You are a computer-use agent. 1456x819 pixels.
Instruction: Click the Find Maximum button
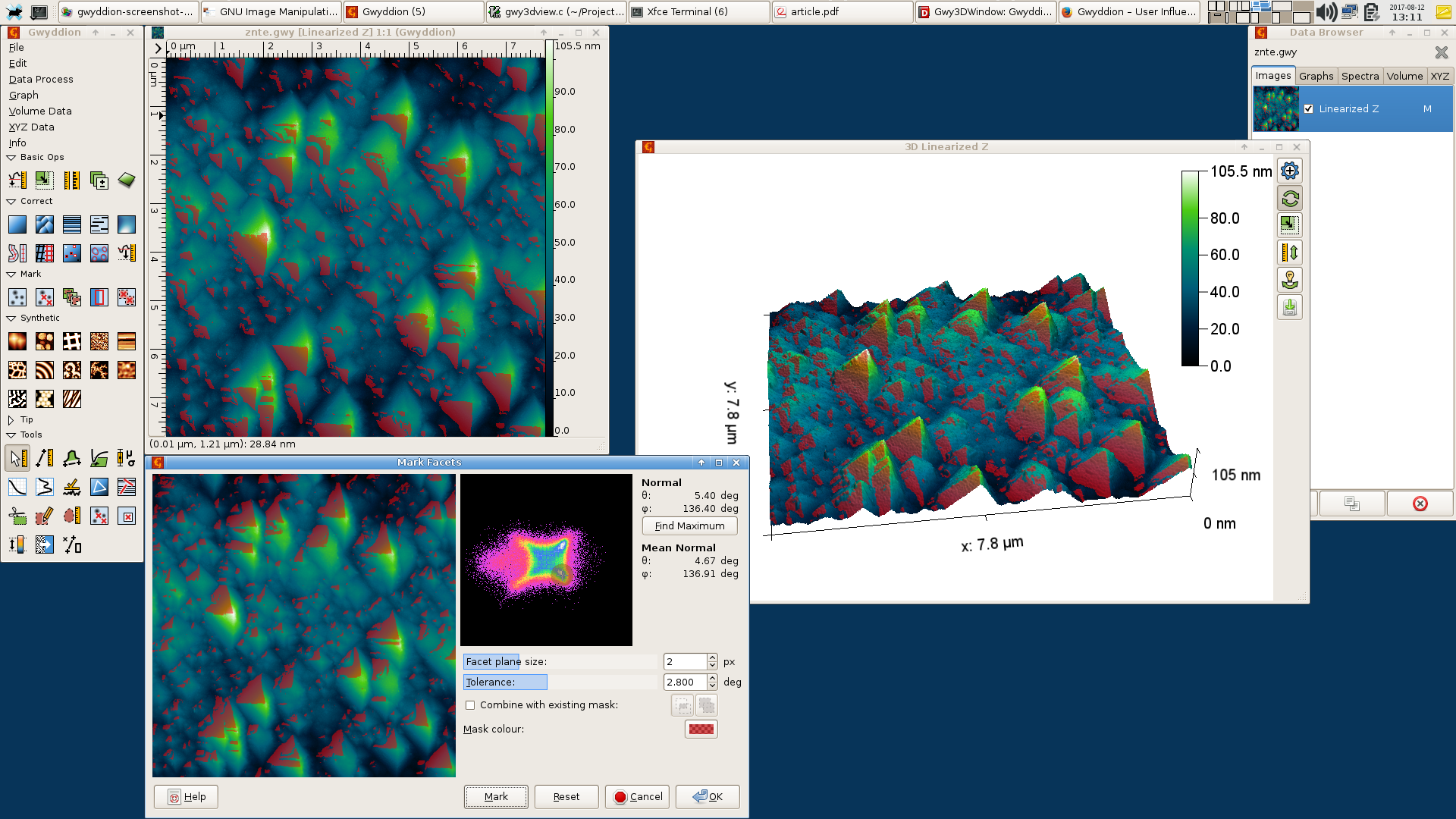coord(689,526)
